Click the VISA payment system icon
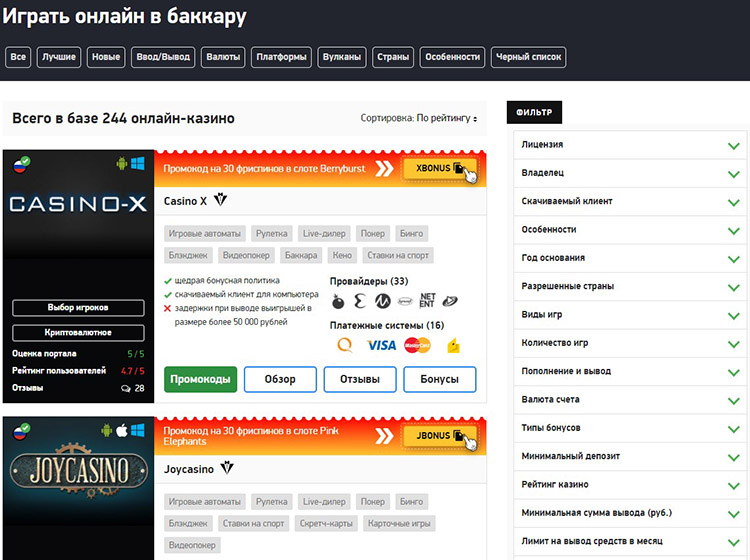This screenshot has height=560, width=750. 381,345
